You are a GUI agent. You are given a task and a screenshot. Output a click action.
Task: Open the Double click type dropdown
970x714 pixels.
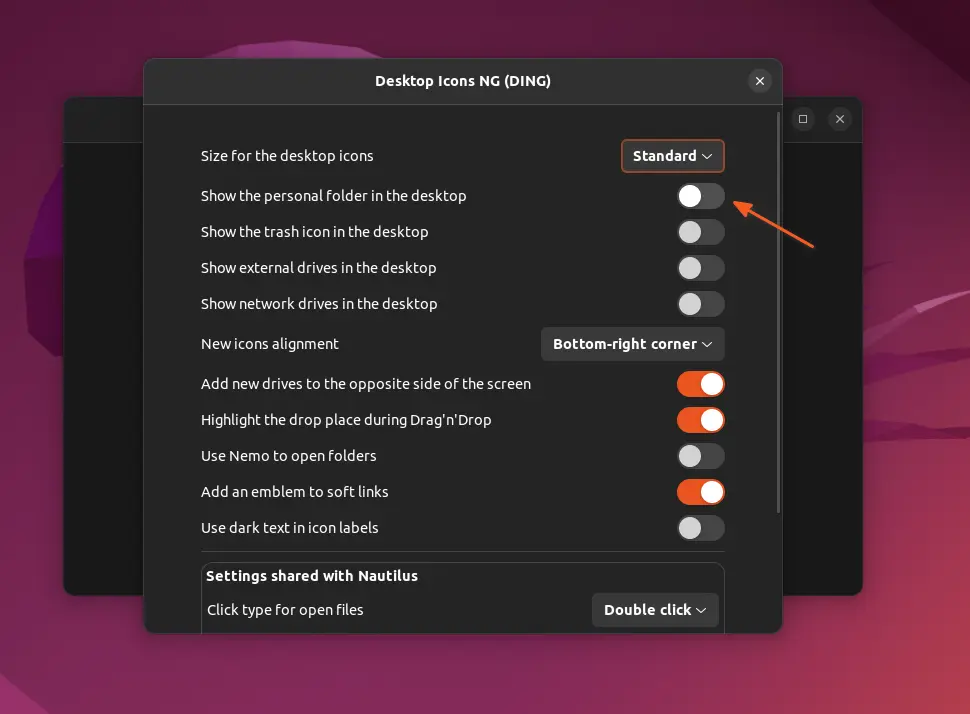(655, 610)
